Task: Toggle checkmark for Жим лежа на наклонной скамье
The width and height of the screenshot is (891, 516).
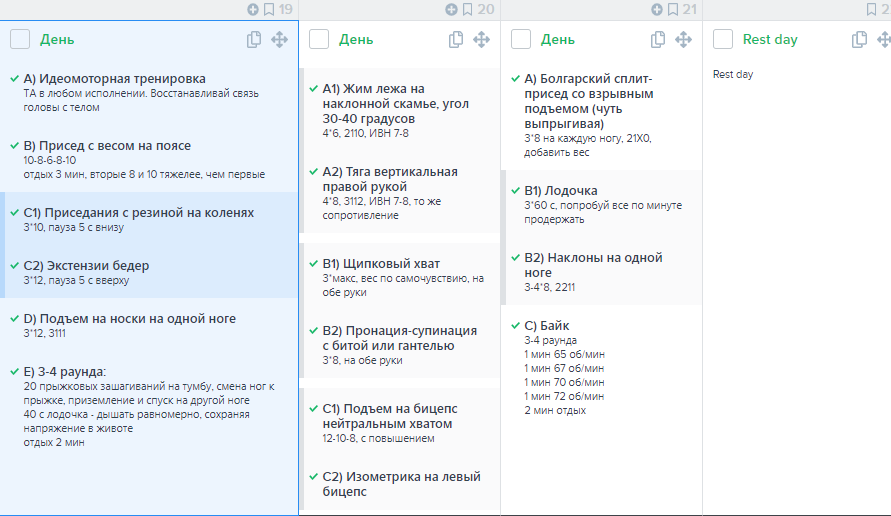Action: pos(314,89)
